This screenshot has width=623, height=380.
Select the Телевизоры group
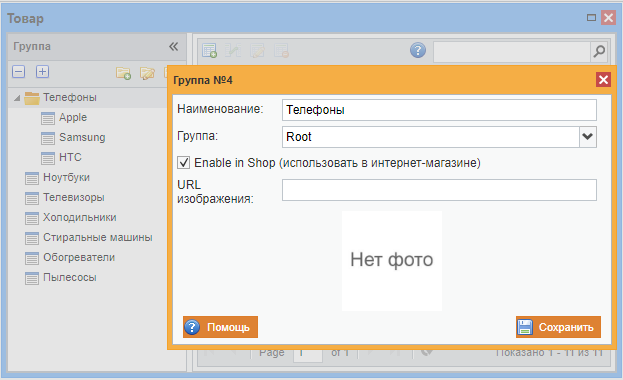pos(74,198)
